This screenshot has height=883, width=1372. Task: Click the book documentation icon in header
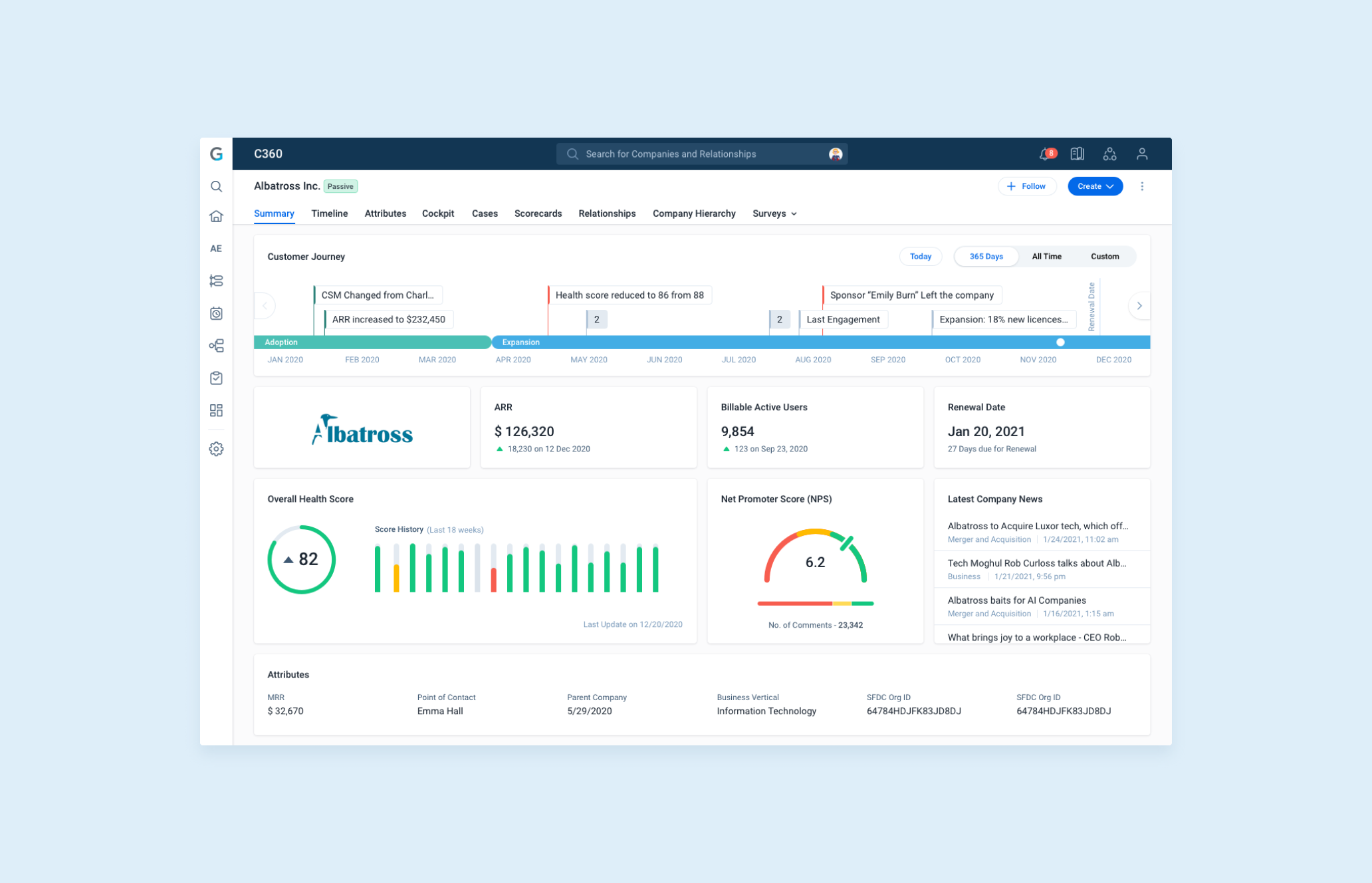[1077, 154]
